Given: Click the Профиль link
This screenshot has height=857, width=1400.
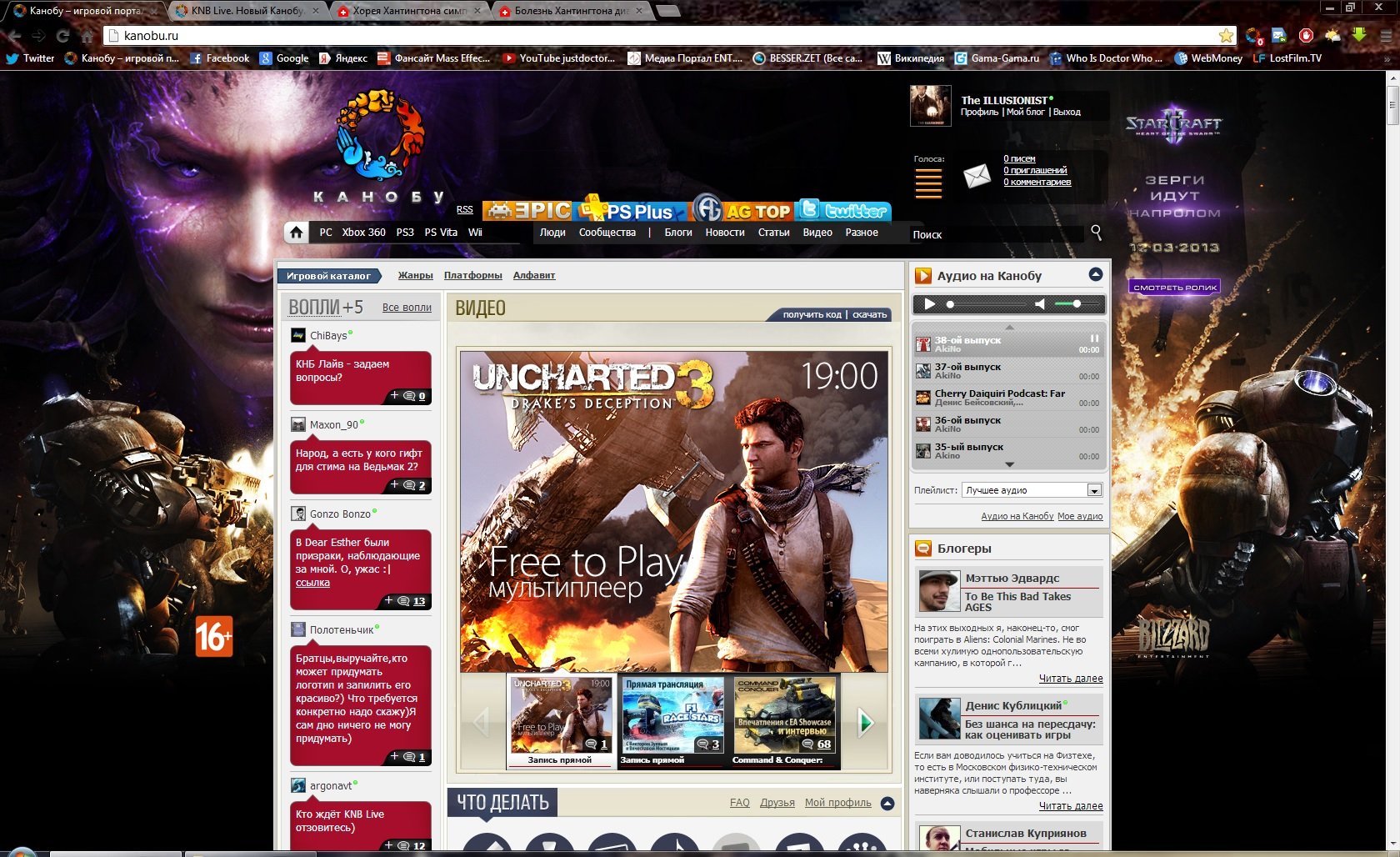Looking at the screenshot, I should (979, 112).
